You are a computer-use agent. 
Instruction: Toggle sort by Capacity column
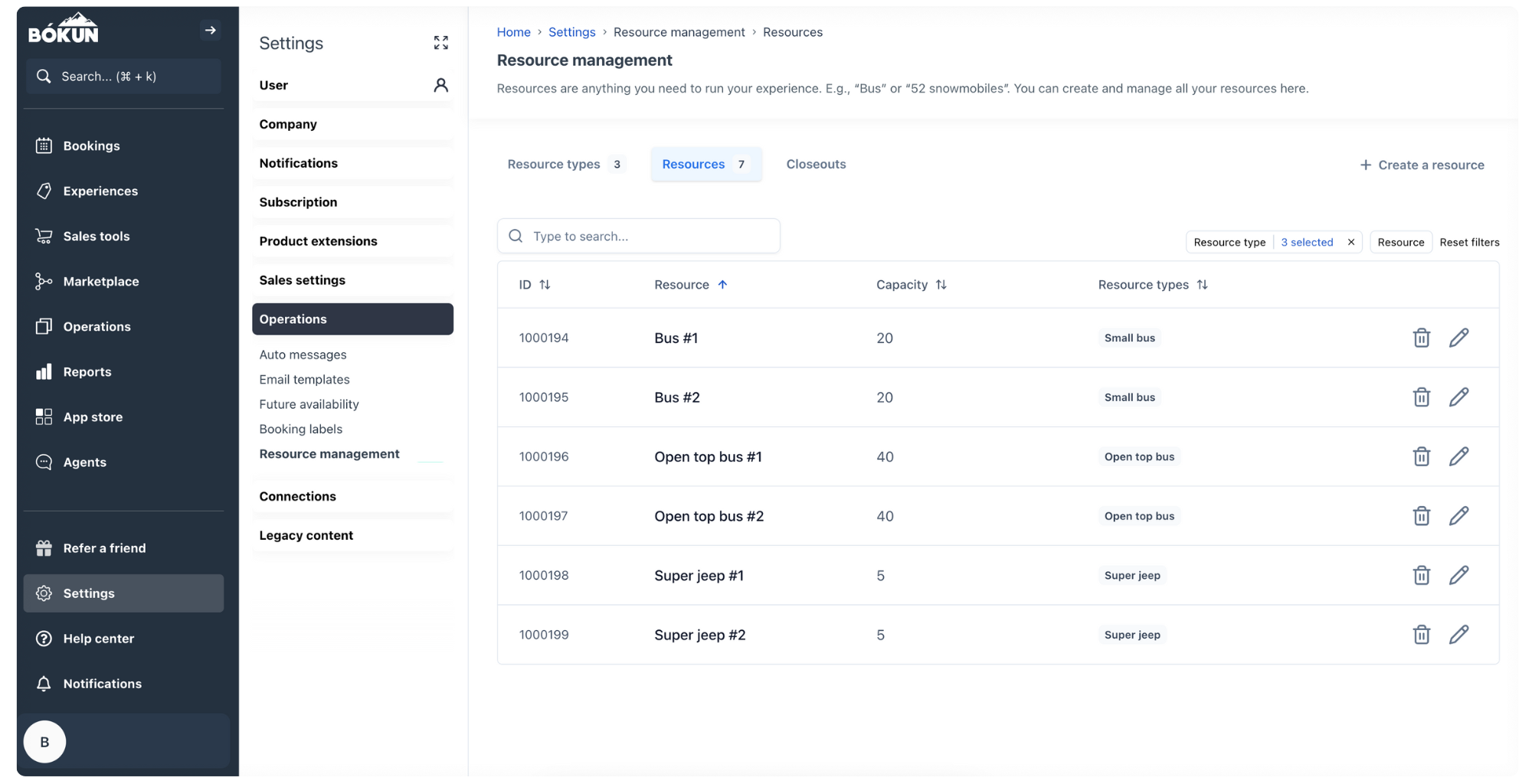click(x=942, y=284)
